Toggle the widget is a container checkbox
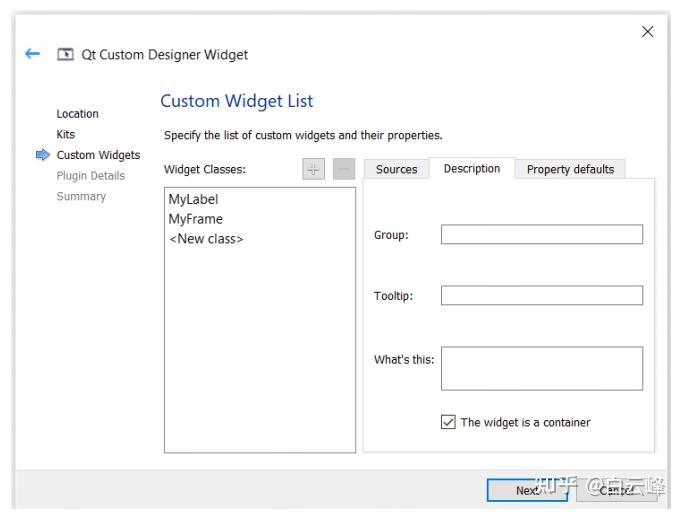The image size is (682, 514). tap(448, 422)
